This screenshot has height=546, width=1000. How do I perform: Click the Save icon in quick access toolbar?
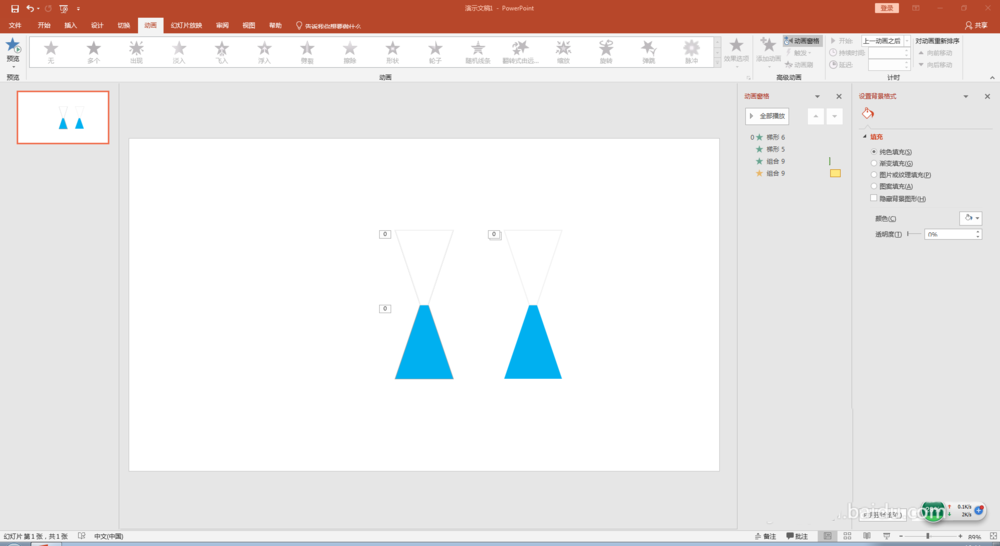pos(14,8)
